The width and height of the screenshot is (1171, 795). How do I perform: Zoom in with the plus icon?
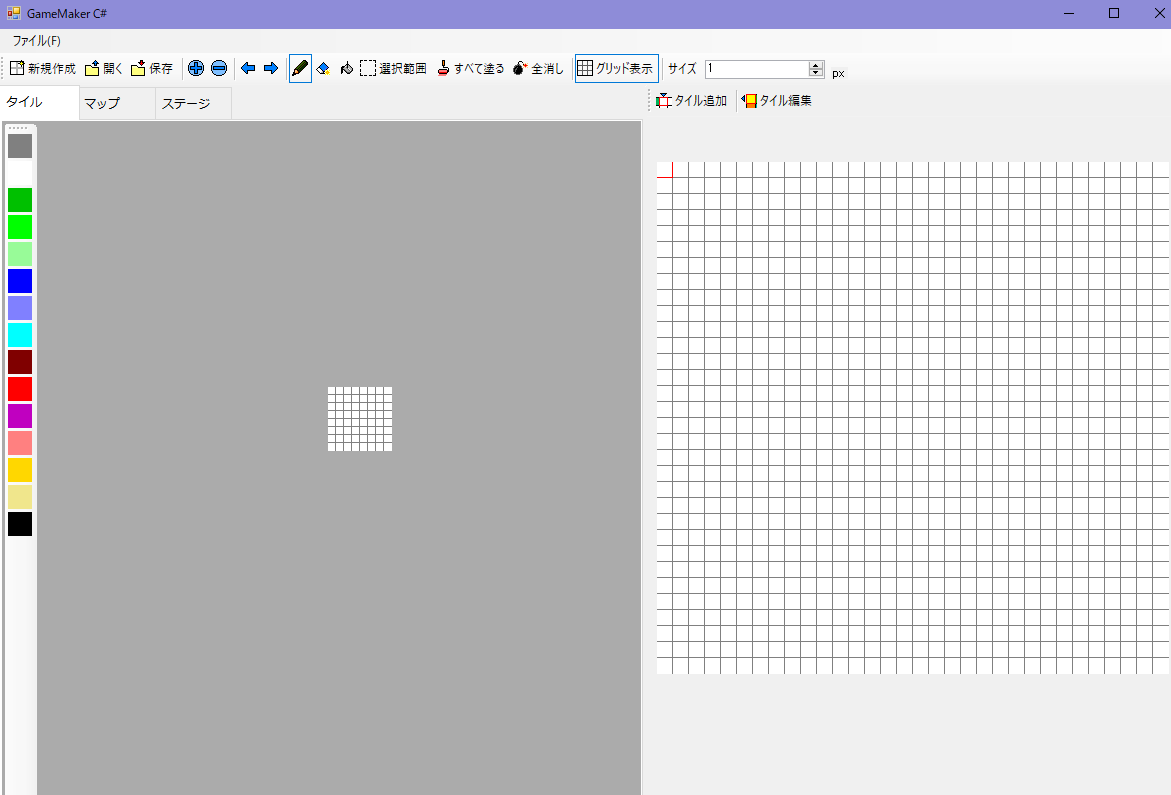point(196,69)
